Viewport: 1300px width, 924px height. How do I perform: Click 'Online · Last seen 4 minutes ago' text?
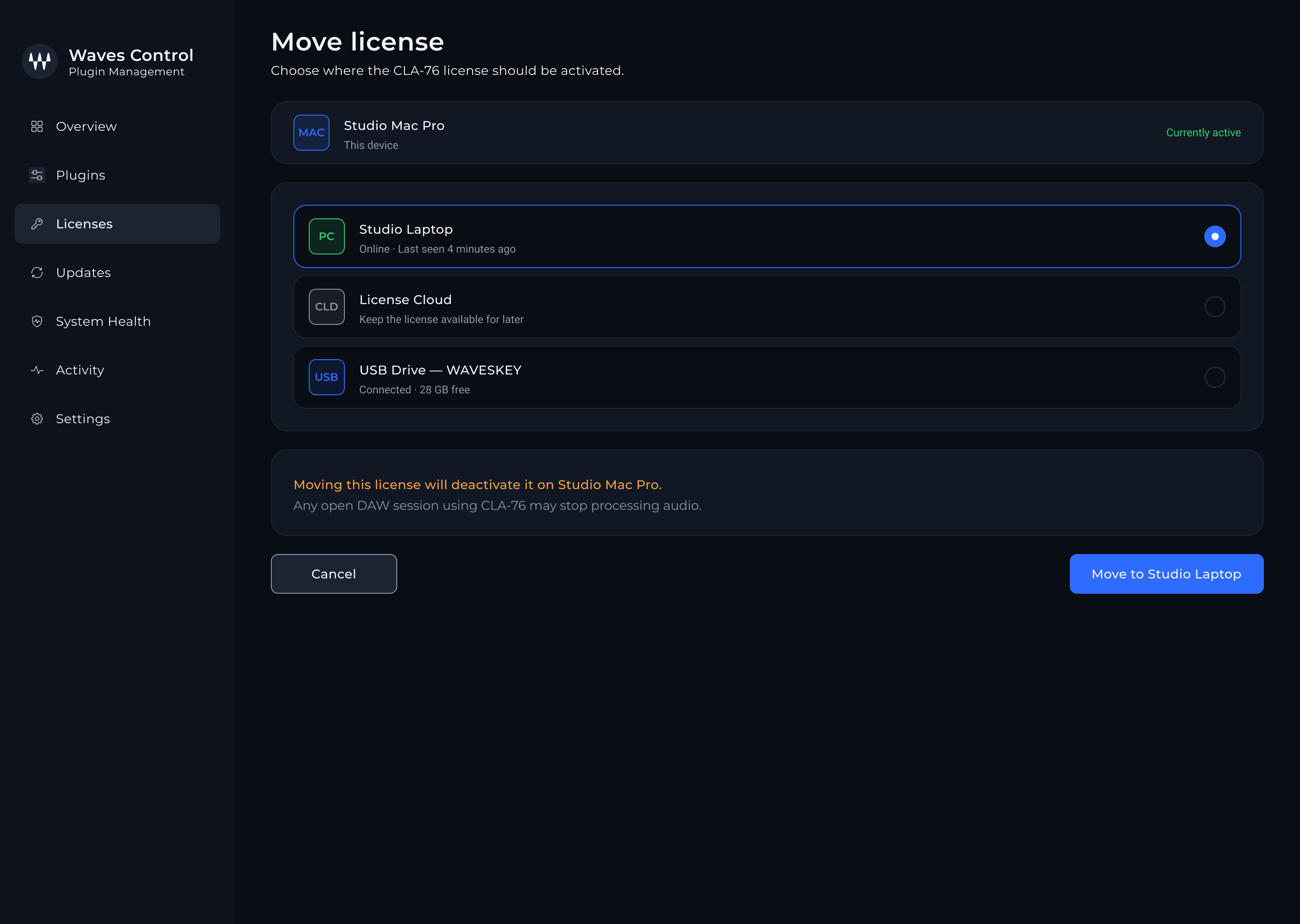pos(437,249)
